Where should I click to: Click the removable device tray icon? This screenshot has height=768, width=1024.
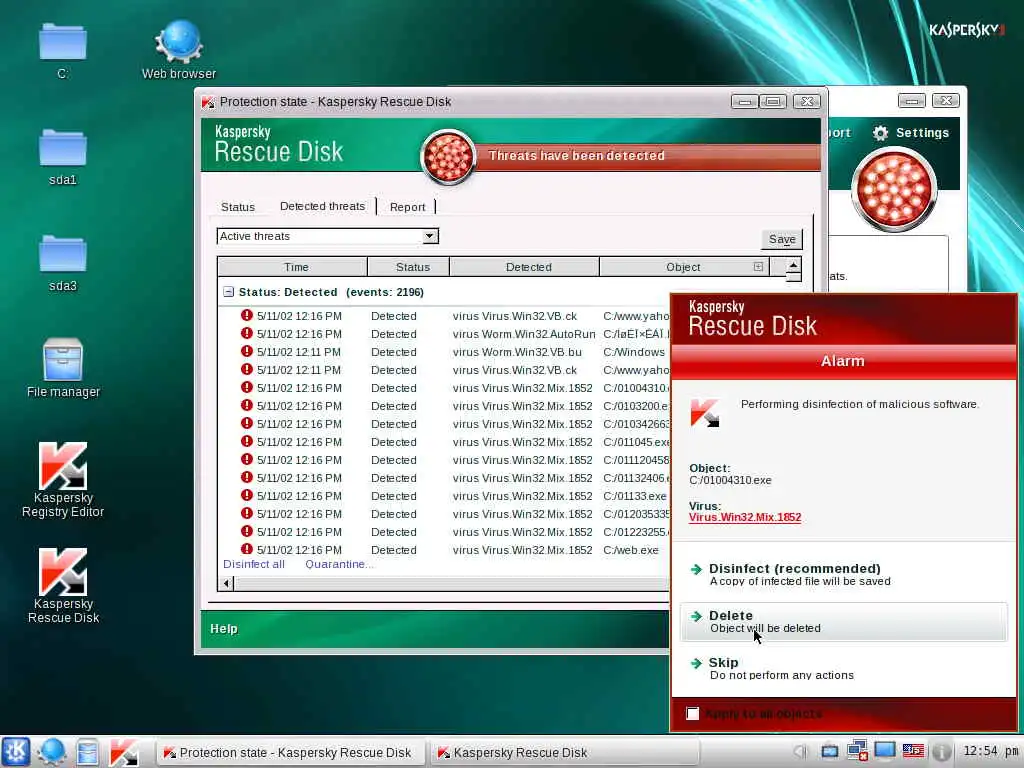[829, 752]
